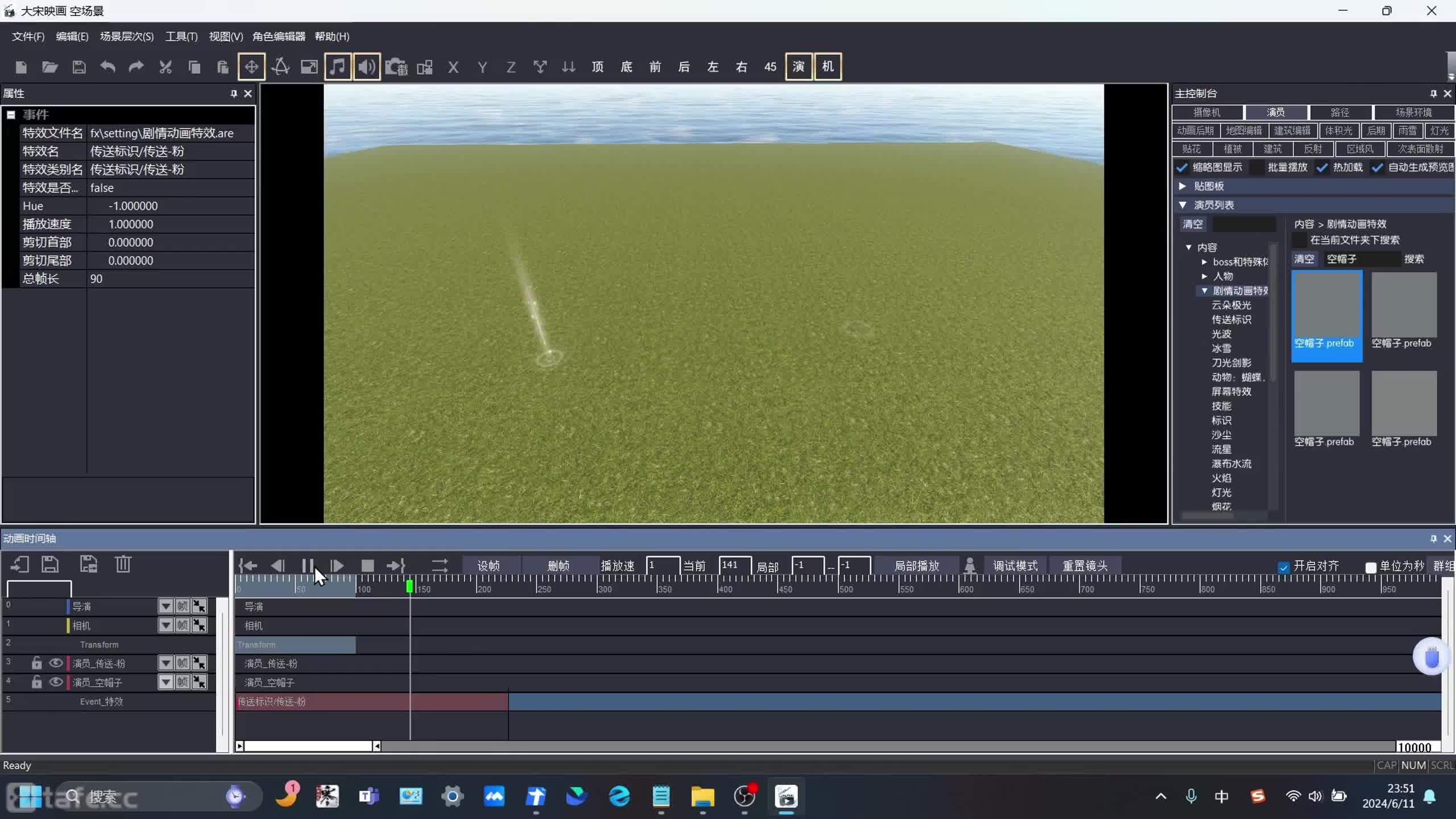Toggle lock on 演员_空帽子 track

point(36,682)
